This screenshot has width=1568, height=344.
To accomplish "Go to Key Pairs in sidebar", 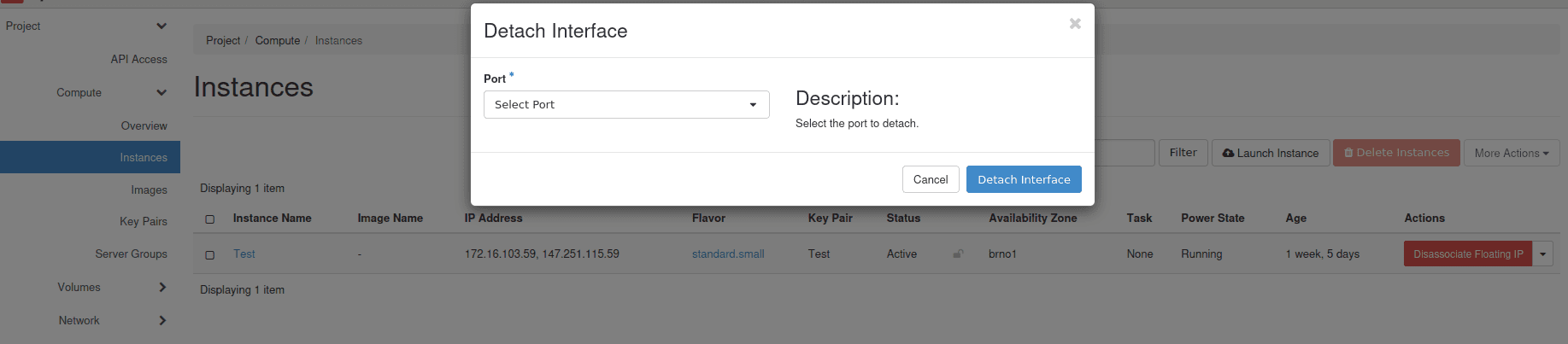I will coord(143,222).
